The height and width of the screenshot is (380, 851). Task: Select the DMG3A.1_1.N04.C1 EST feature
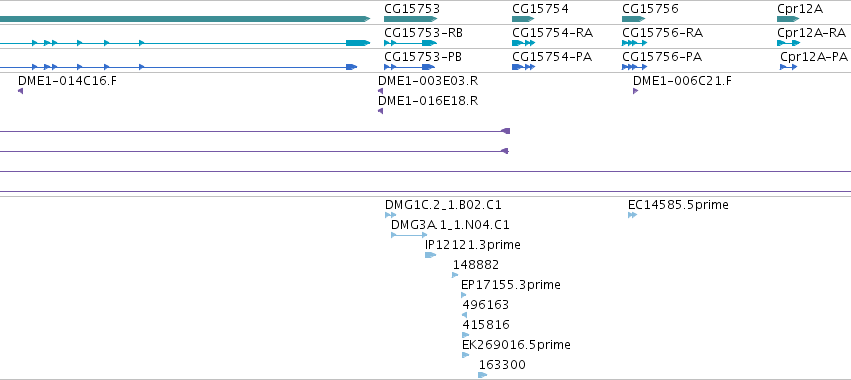coord(409,235)
